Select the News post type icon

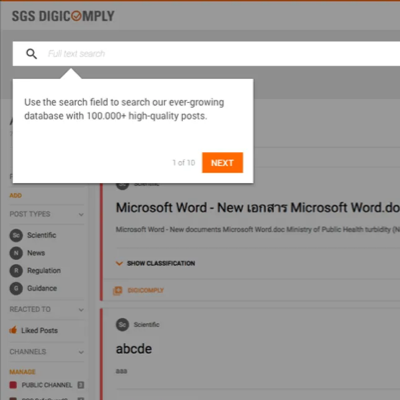pyautogui.click(x=16, y=253)
